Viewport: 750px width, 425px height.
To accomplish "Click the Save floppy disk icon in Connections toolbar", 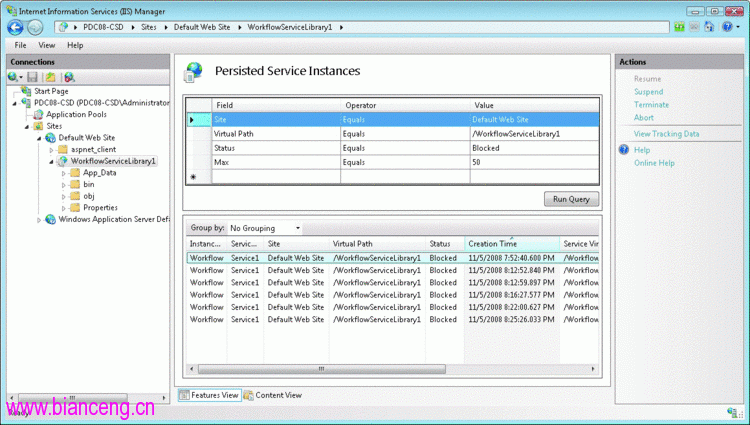I will click(x=33, y=77).
